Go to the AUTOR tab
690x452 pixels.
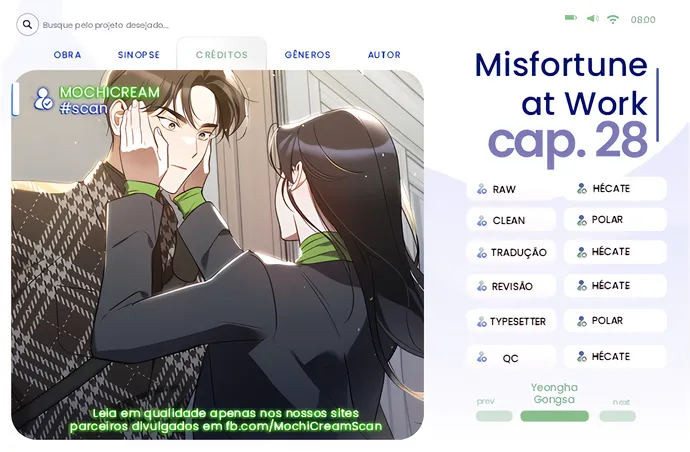coord(384,55)
